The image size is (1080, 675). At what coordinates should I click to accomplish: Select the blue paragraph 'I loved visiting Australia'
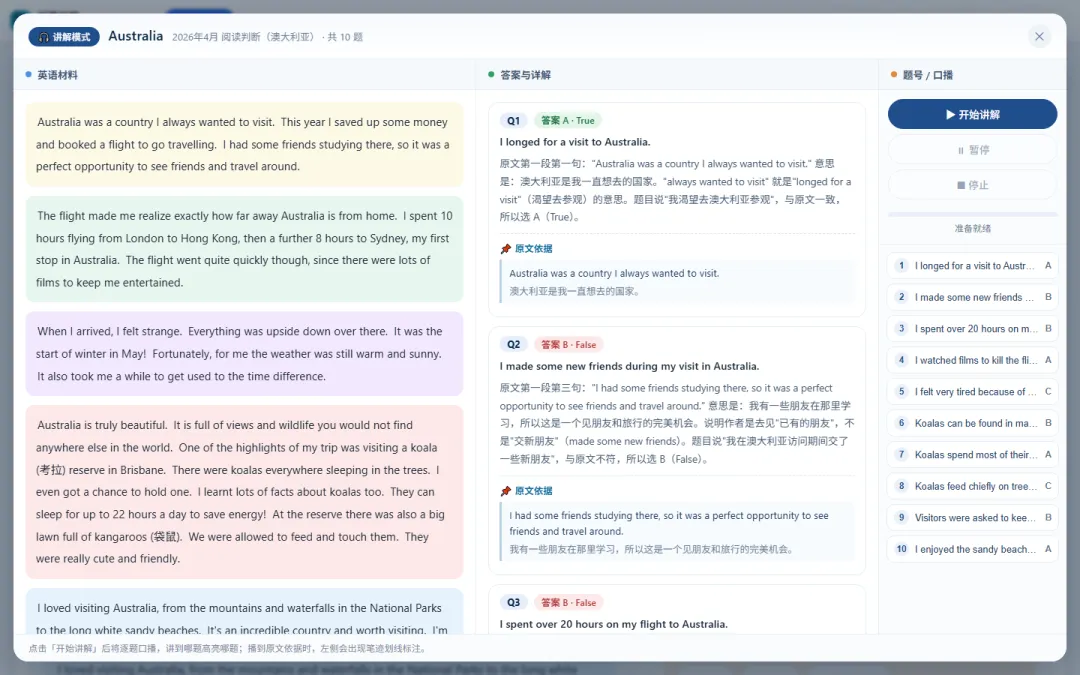(x=245, y=612)
